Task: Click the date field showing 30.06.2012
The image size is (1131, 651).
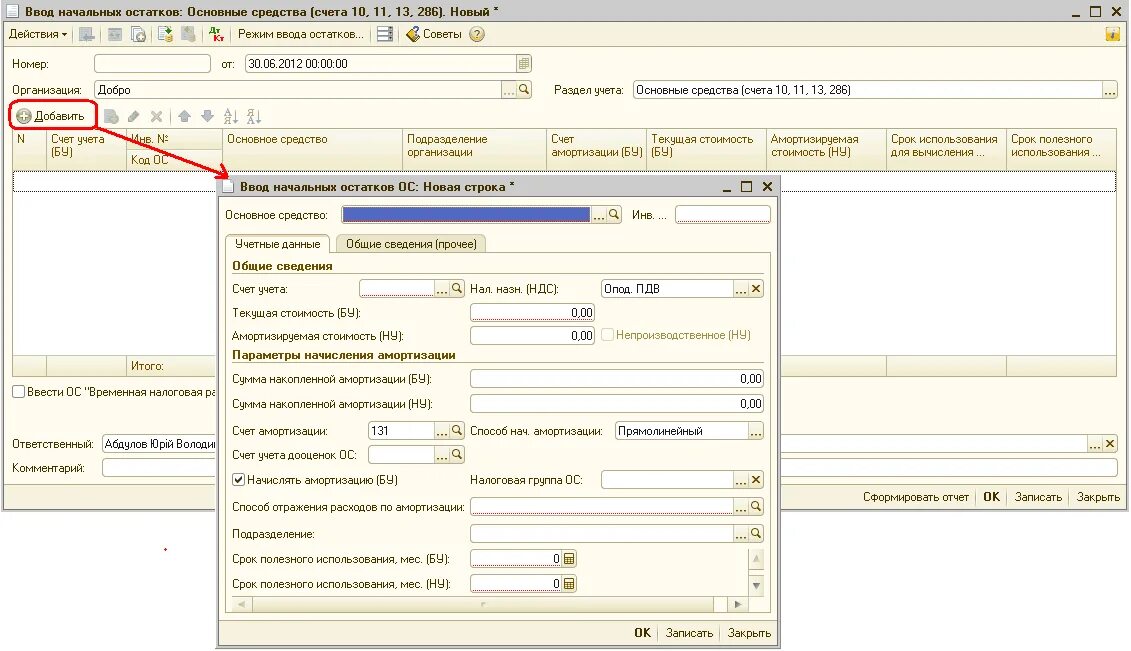Action: pos(381,63)
